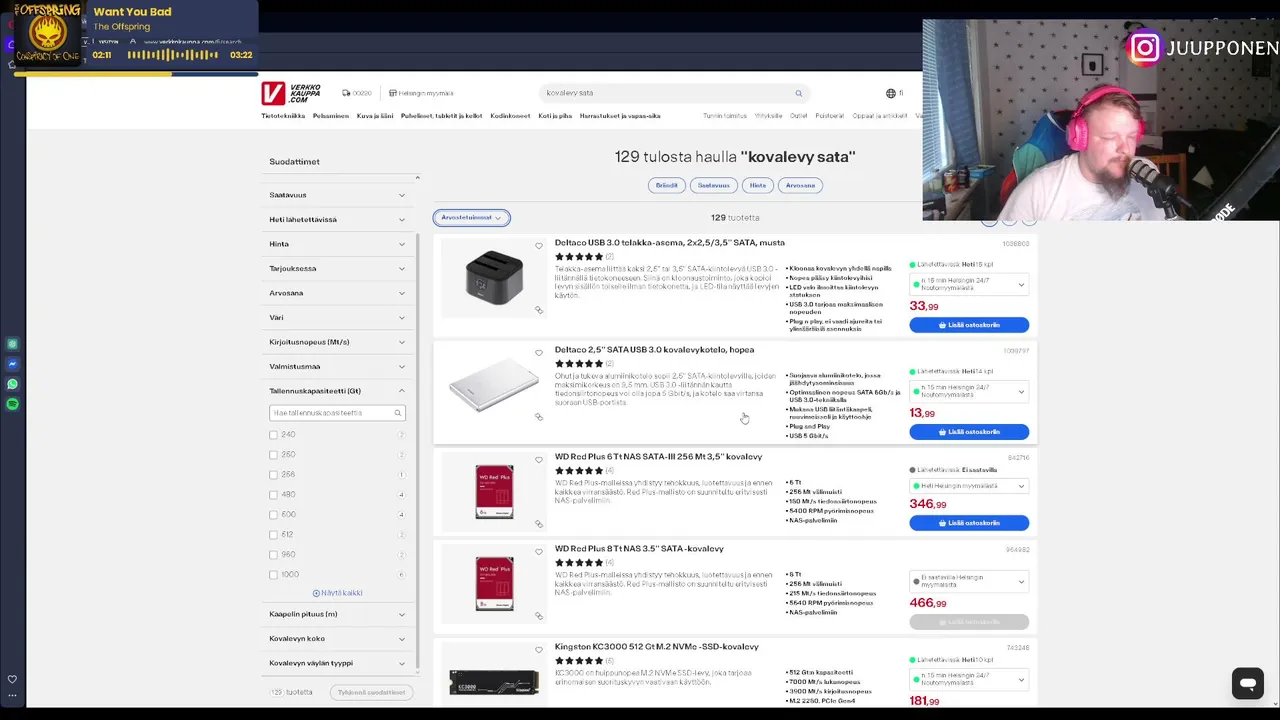The image size is (1280, 720).
Task: Open the chat support bubble
Action: (1248, 684)
